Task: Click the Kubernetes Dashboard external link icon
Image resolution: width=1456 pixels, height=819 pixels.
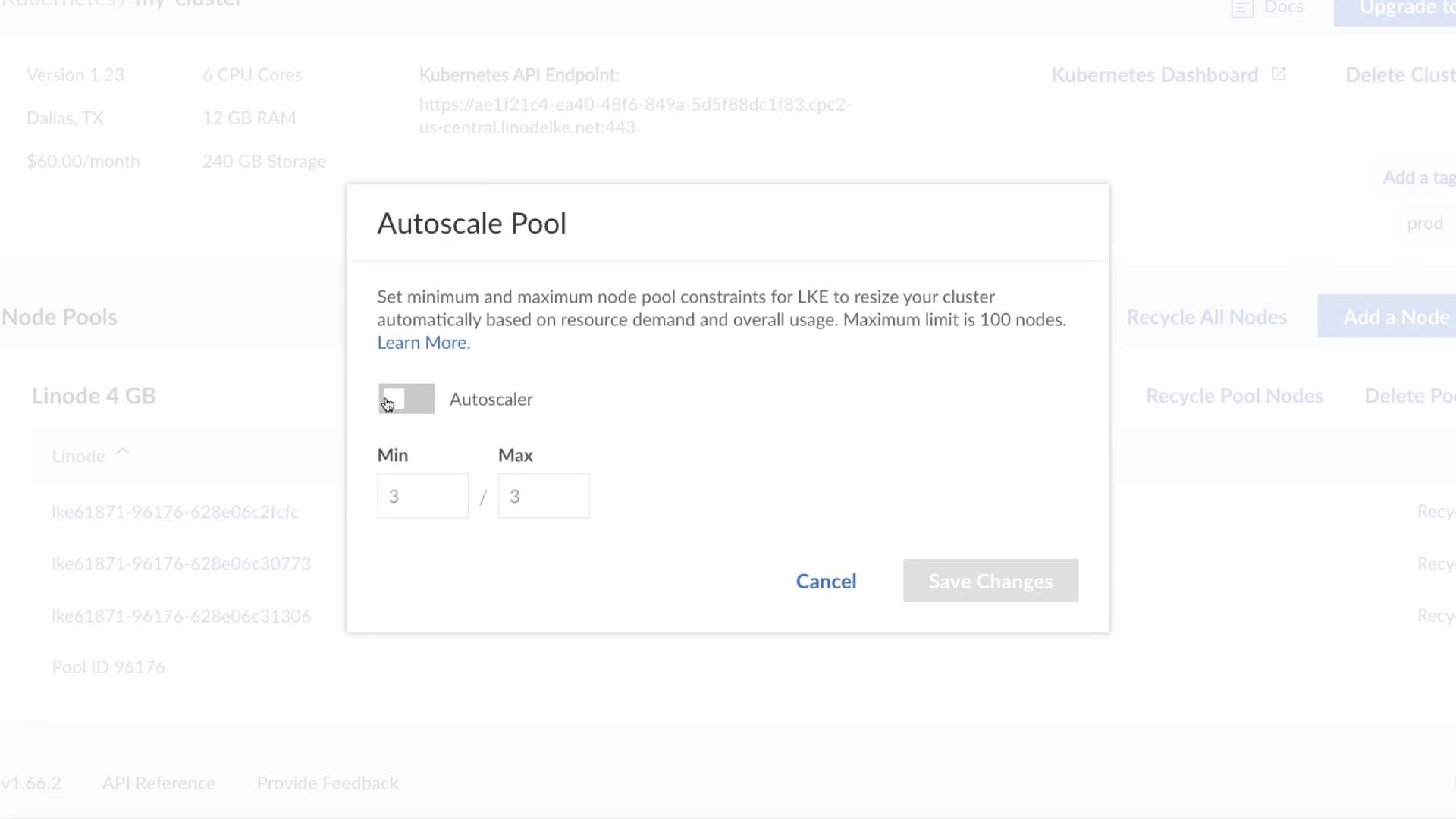Action: 1279,74
